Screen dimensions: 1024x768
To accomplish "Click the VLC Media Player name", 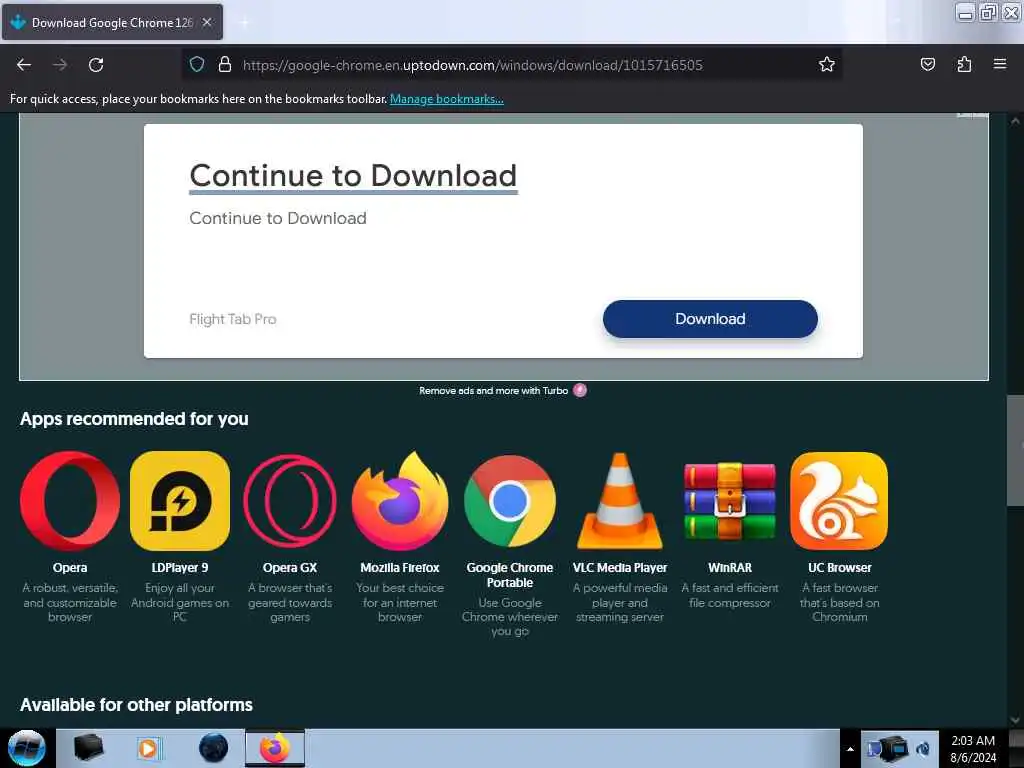I will pos(620,568).
